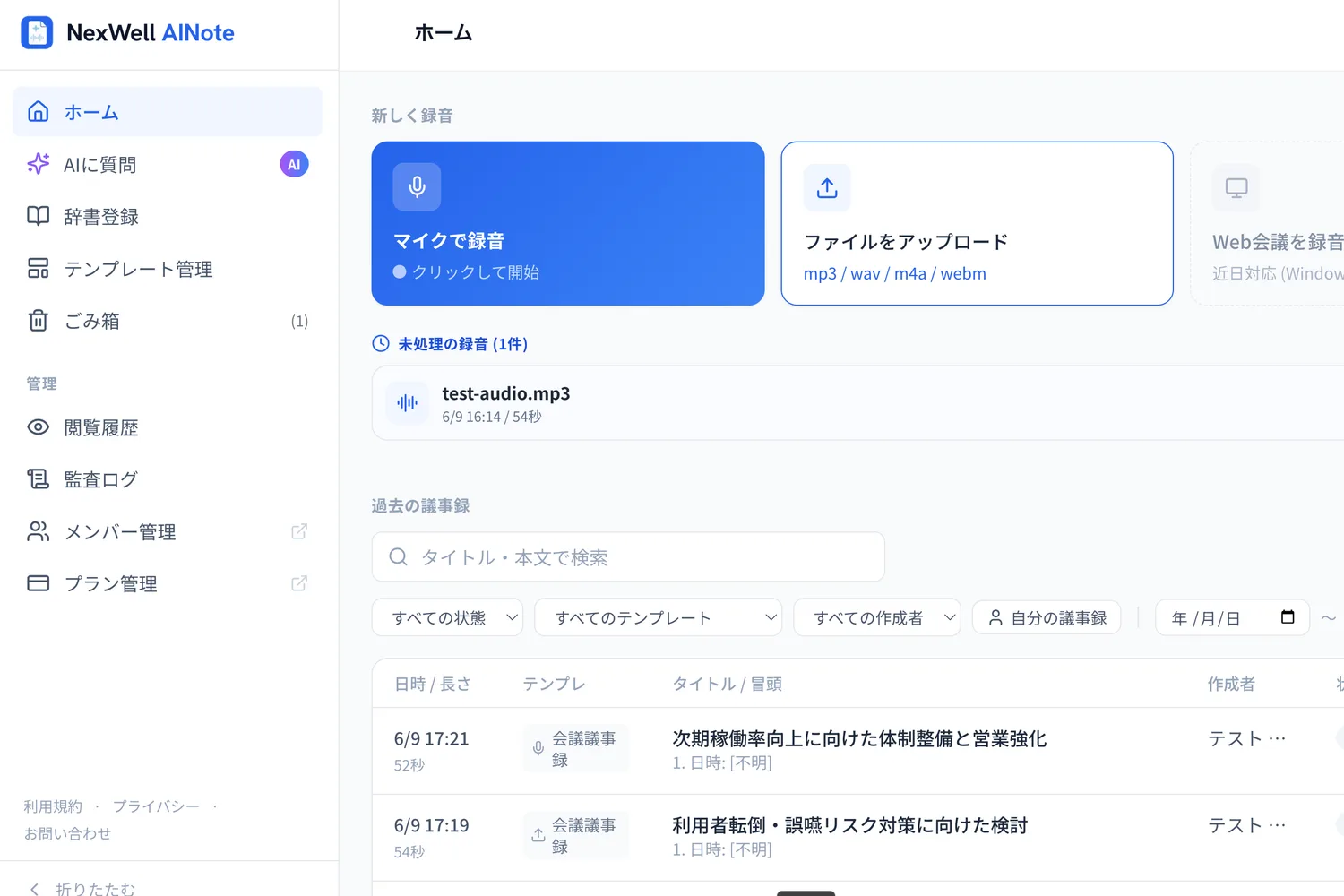Click the タイトル / 冒頭 column header
Viewport: 1344px width, 896px height.
[727, 684]
